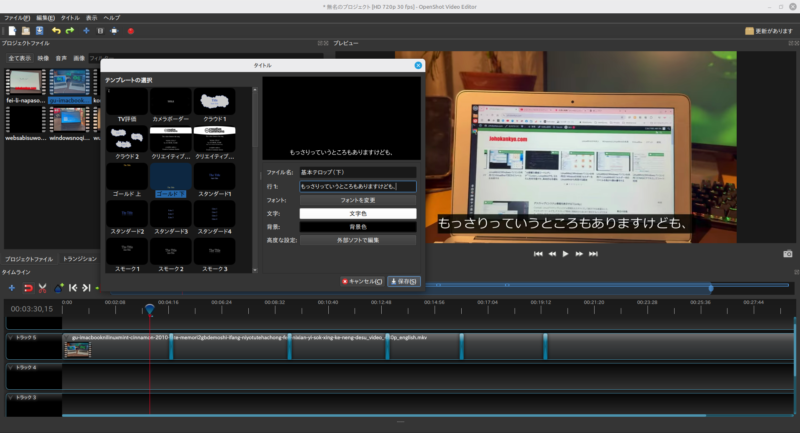Click the preview camera snapshot icon

pyautogui.click(x=787, y=254)
